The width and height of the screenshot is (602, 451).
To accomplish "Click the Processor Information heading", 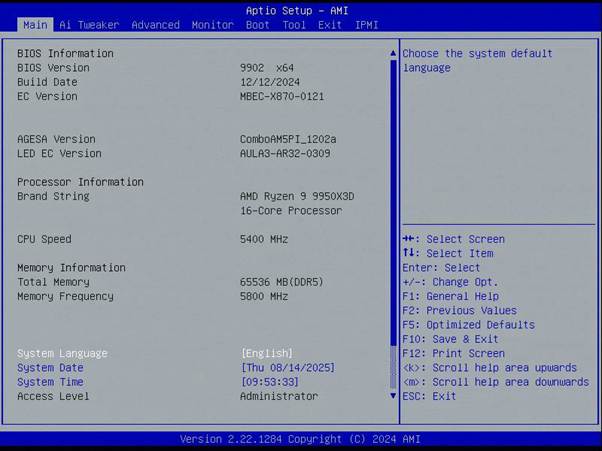I will 81,182.
